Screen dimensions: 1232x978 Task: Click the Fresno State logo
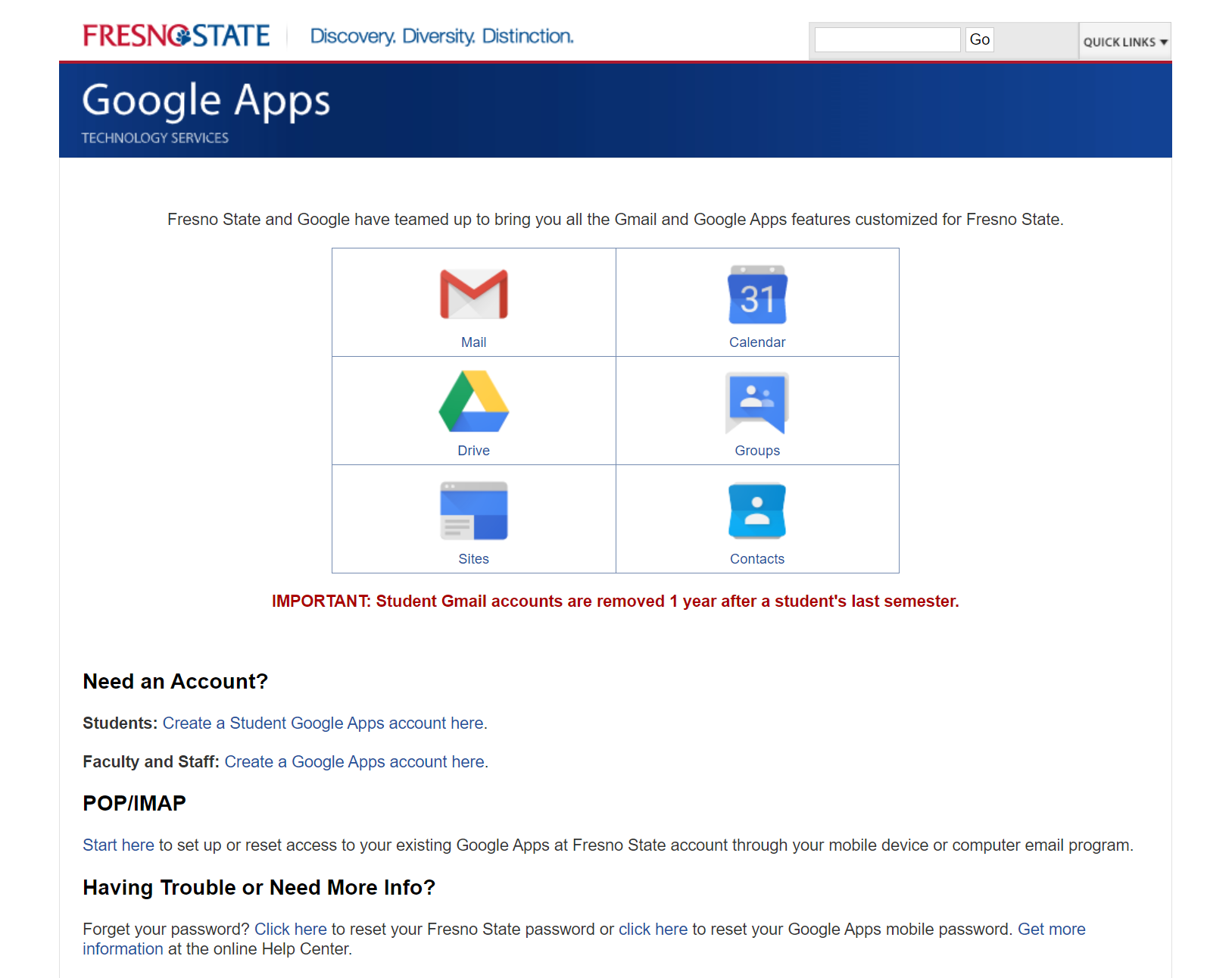[x=176, y=36]
